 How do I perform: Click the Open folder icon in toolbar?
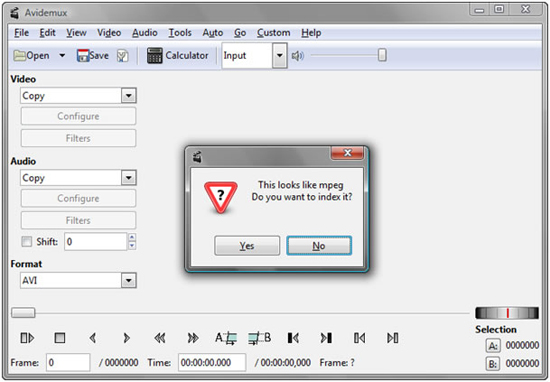click(x=20, y=55)
